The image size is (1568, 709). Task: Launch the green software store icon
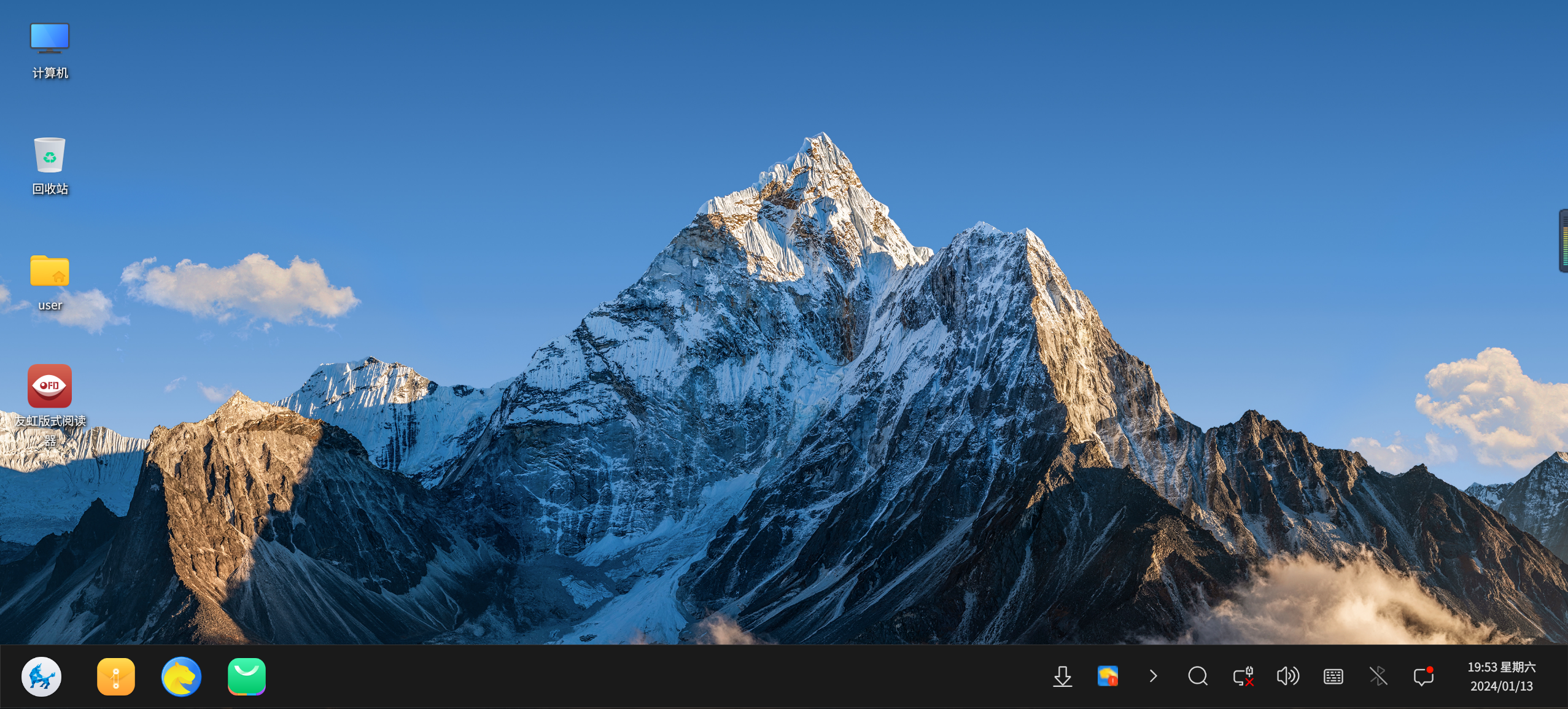247,676
